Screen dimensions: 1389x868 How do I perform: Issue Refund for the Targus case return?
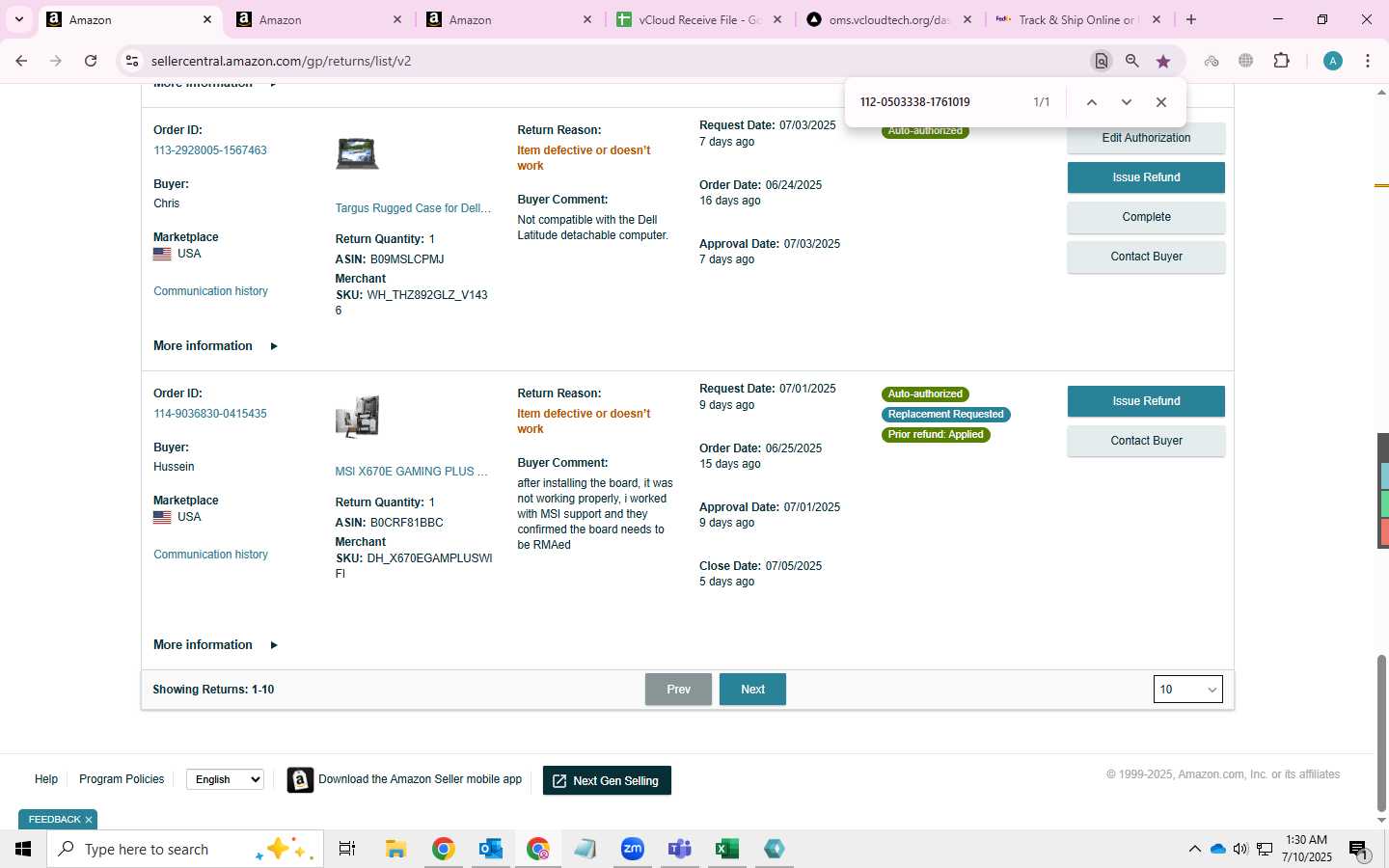coord(1146,177)
